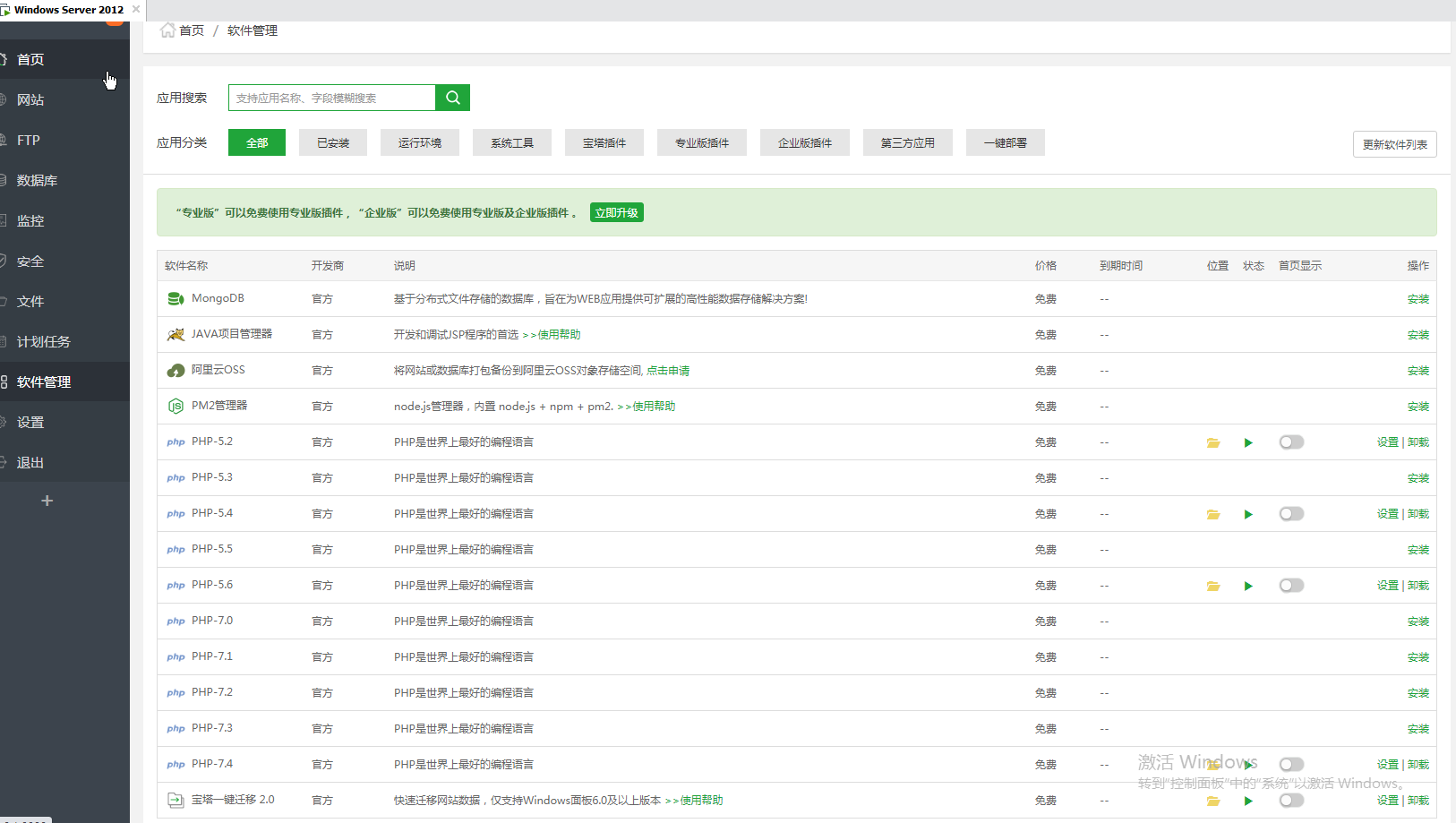The width and height of the screenshot is (1456, 823).
Task: Select the 专业版插件 category filter
Action: click(702, 142)
